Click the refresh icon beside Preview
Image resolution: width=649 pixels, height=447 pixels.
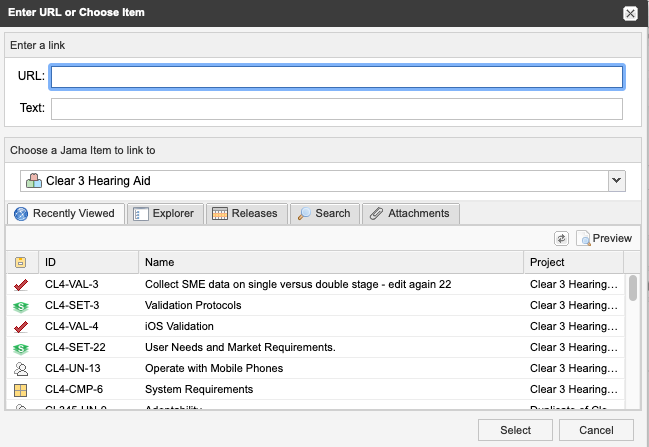tap(562, 238)
